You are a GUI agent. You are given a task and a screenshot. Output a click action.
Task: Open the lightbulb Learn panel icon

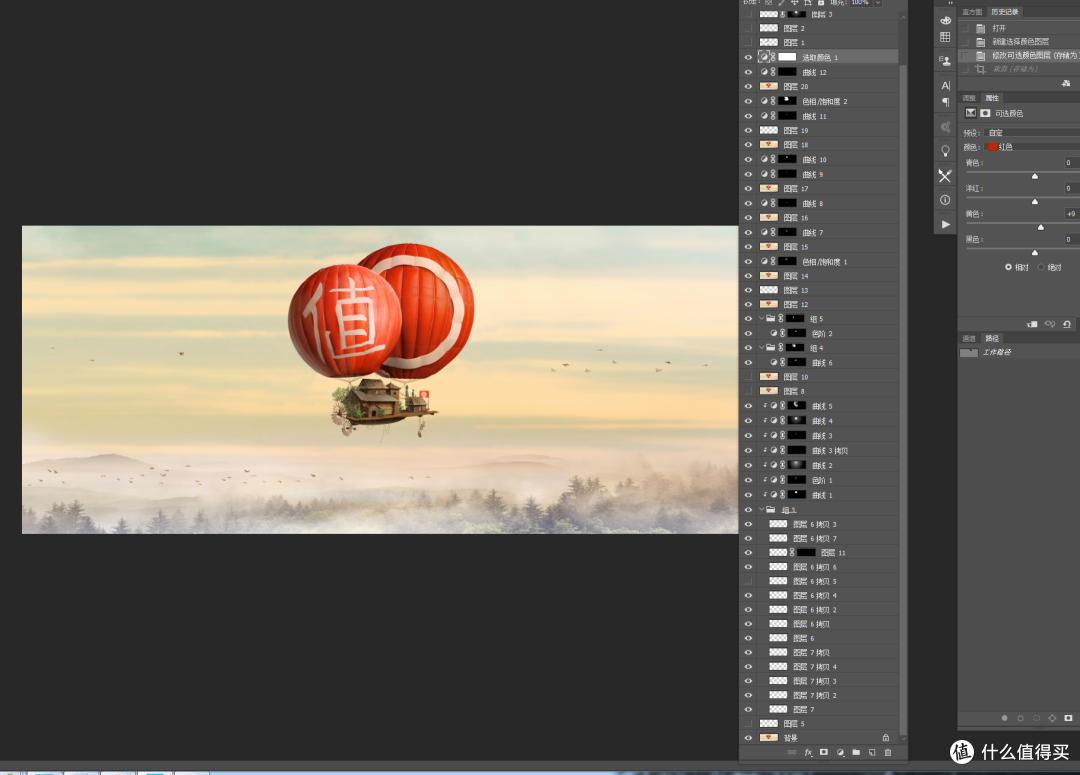tap(945, 151)
